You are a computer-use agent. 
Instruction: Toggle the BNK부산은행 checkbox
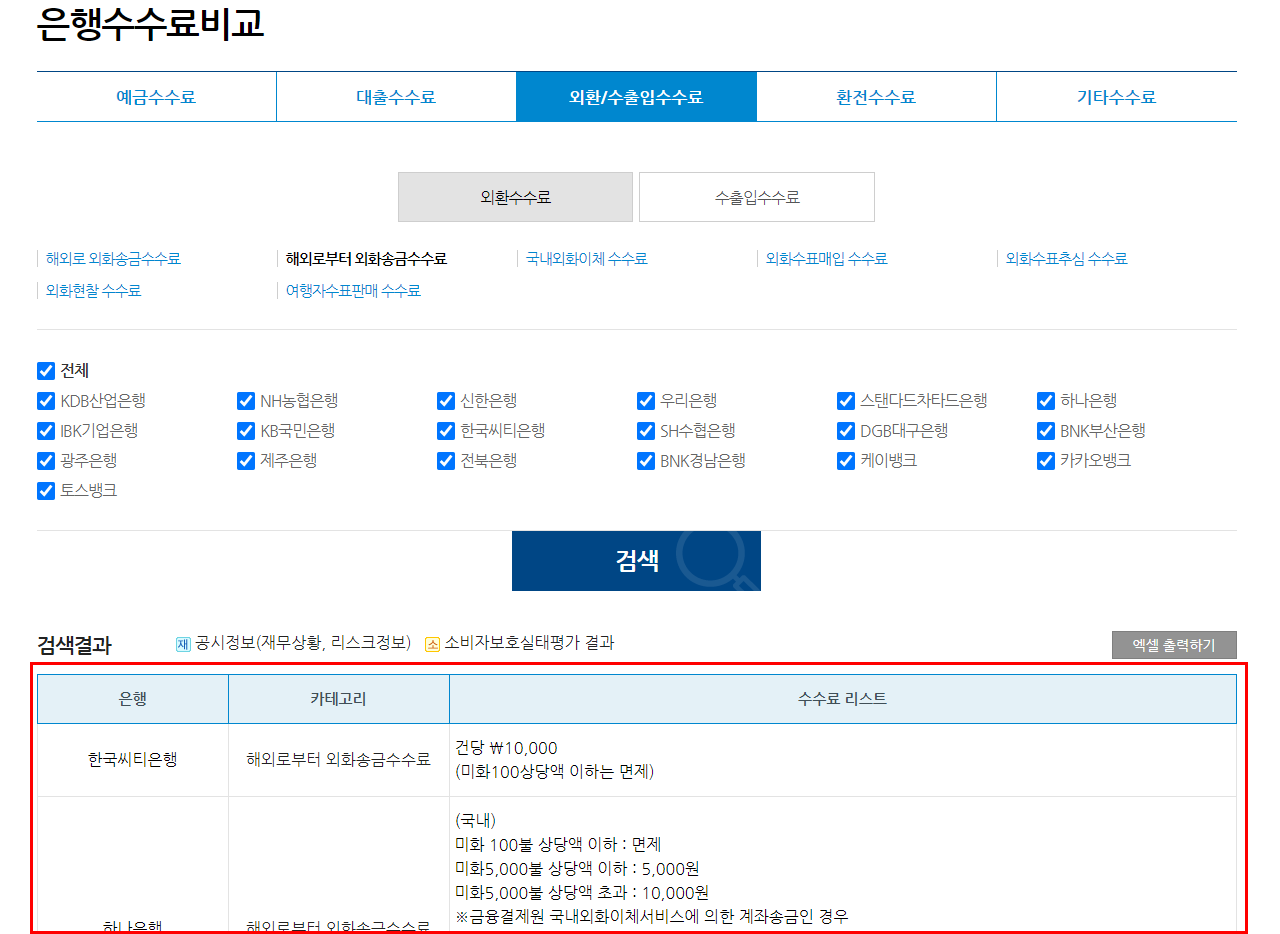1046,431
